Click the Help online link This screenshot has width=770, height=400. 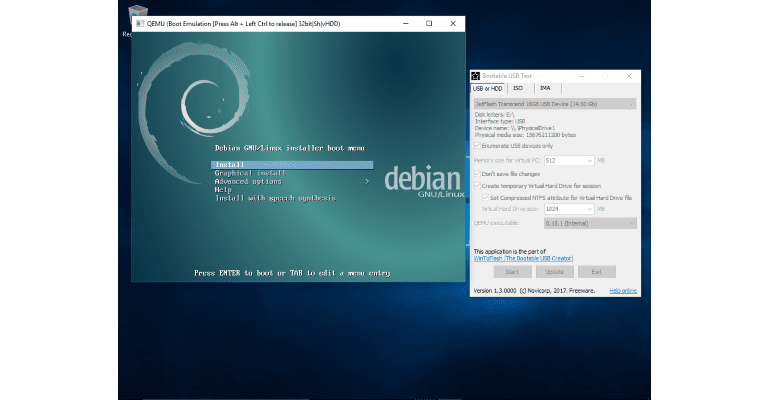tap(623, 290)
